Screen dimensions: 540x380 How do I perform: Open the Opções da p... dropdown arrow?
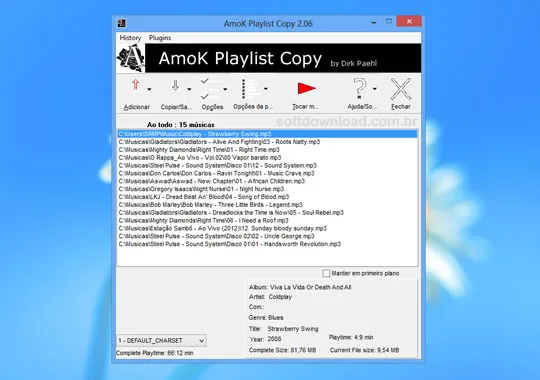pos(266,89)
